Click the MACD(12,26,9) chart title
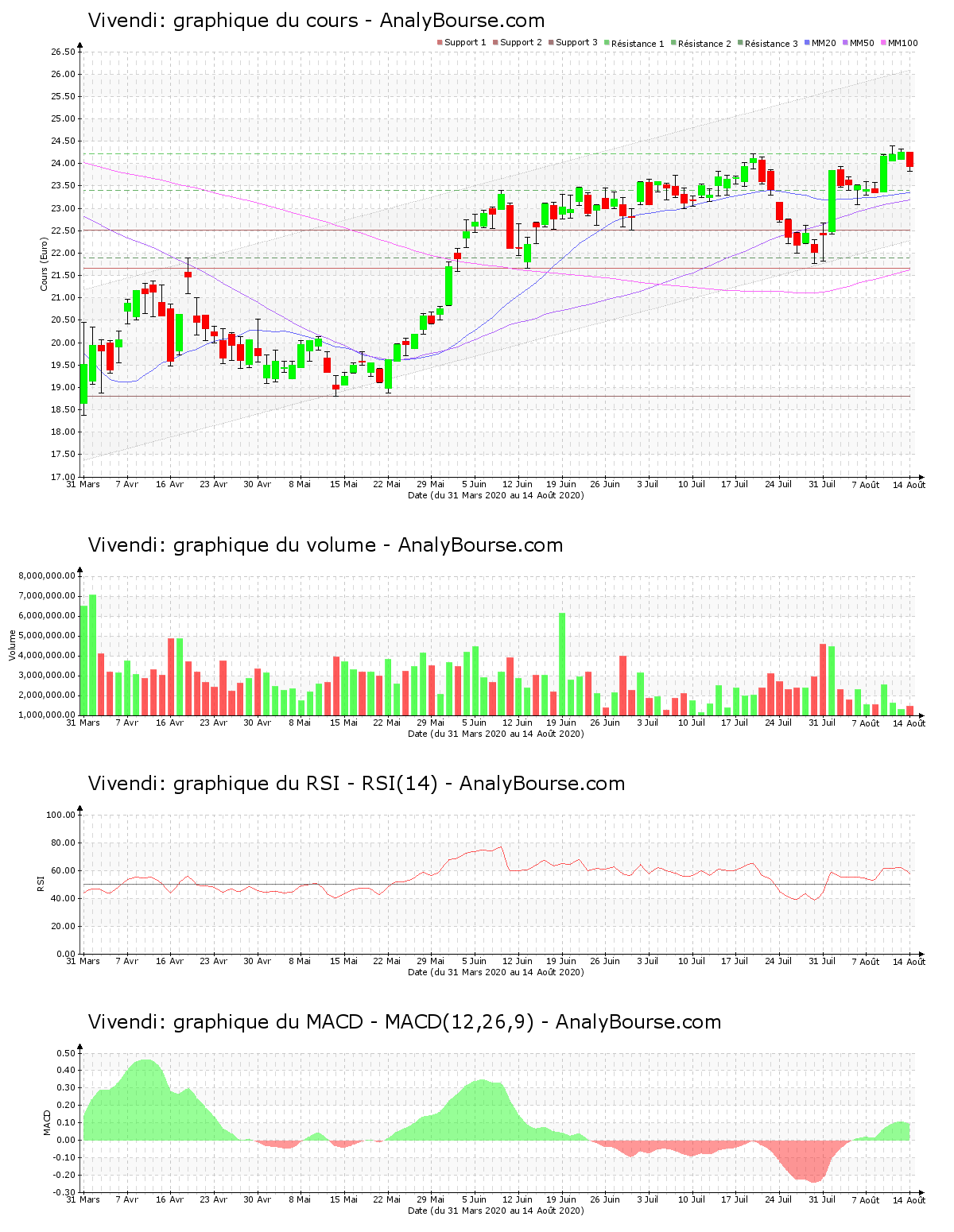The height and width of the screenshot is (1232, 954). 405,1022
